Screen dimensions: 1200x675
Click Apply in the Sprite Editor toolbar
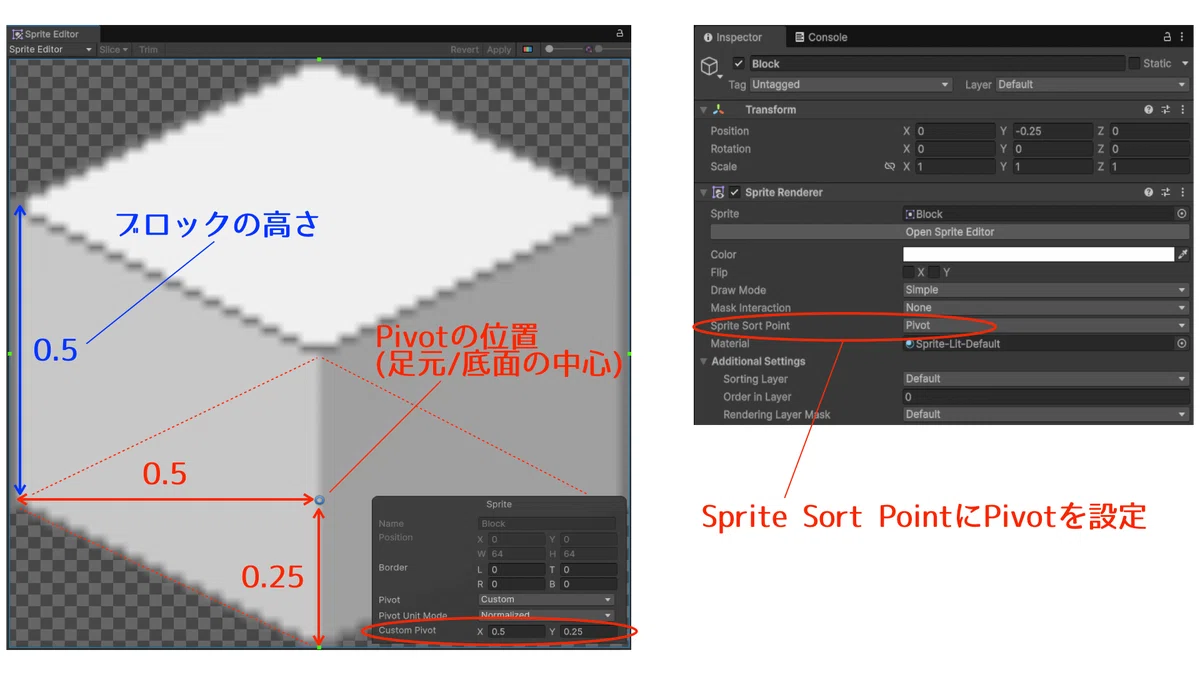pyautogui.click(x=499, y=49)
